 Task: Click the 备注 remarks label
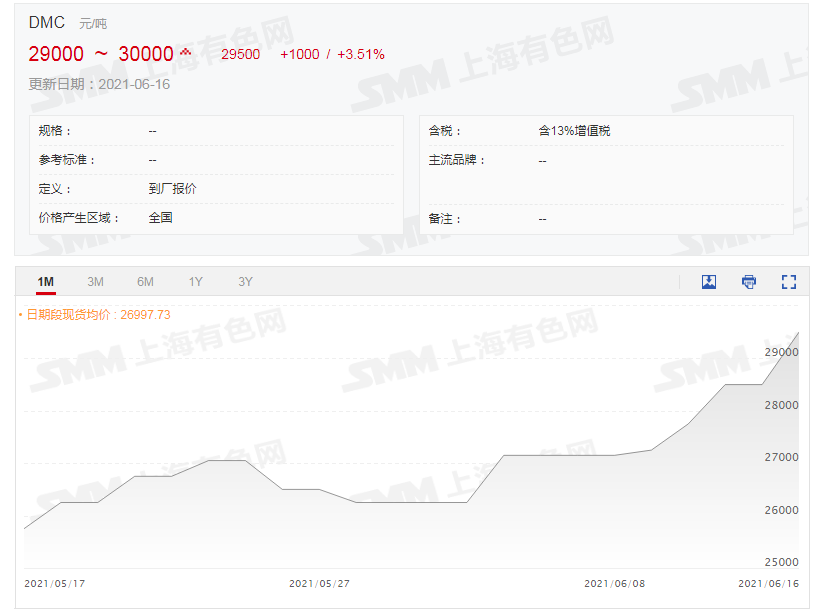(x=445, y=219)
